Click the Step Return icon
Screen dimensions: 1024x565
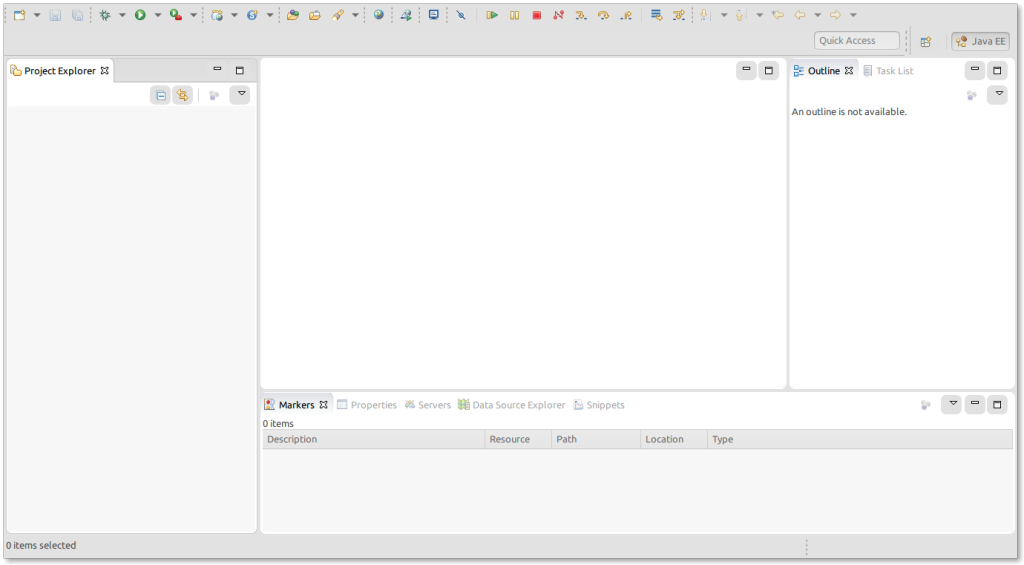coord(626,15)
